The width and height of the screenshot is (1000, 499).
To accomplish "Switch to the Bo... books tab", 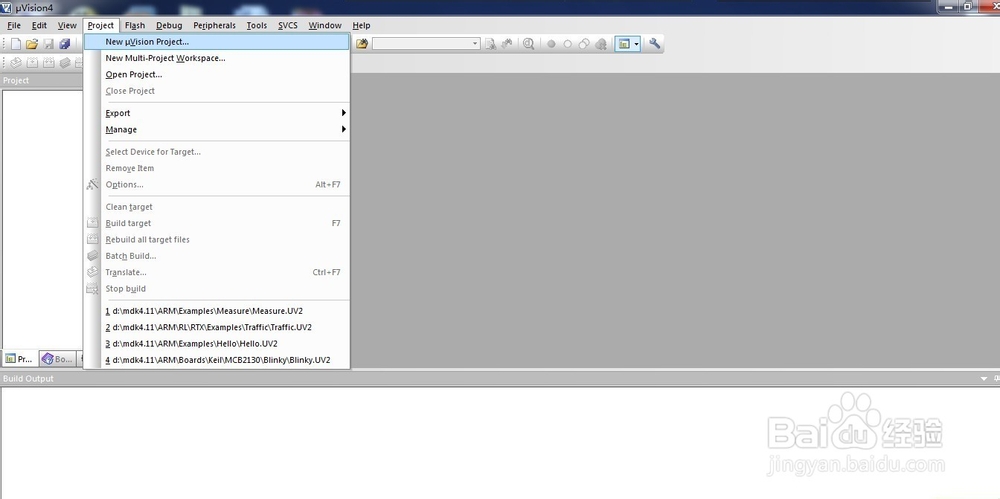I will [57, 359].
